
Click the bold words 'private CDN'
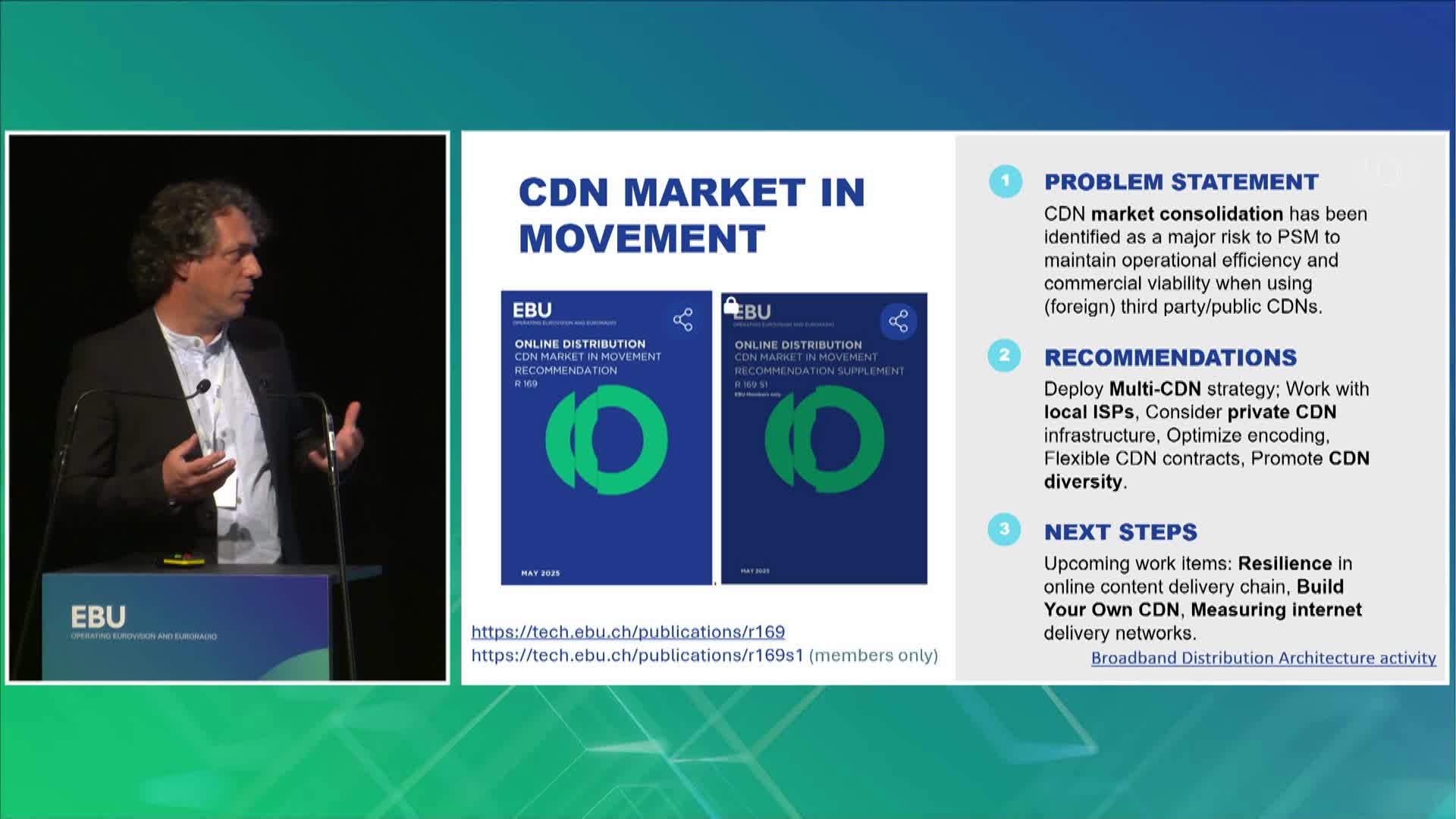[1282, 413]
